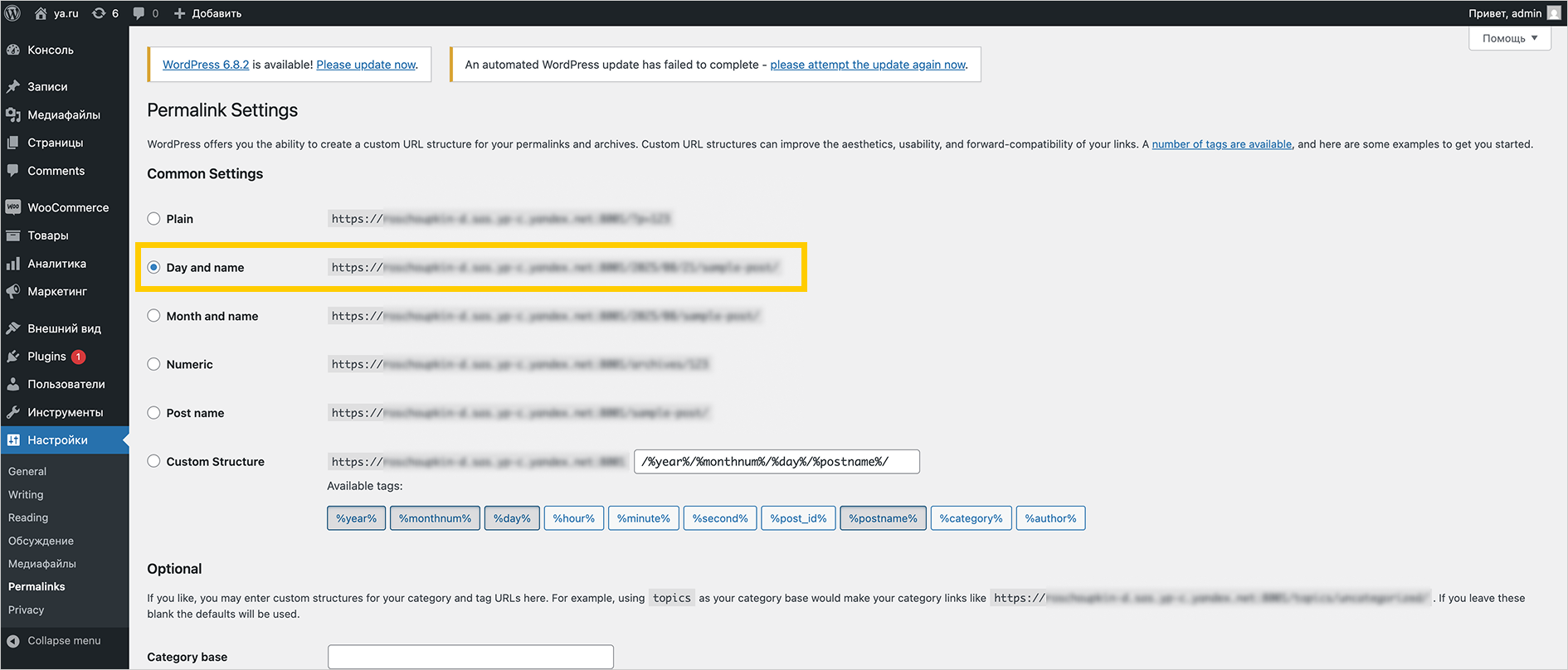Click the WordPress logo icon

click(13, 13)
